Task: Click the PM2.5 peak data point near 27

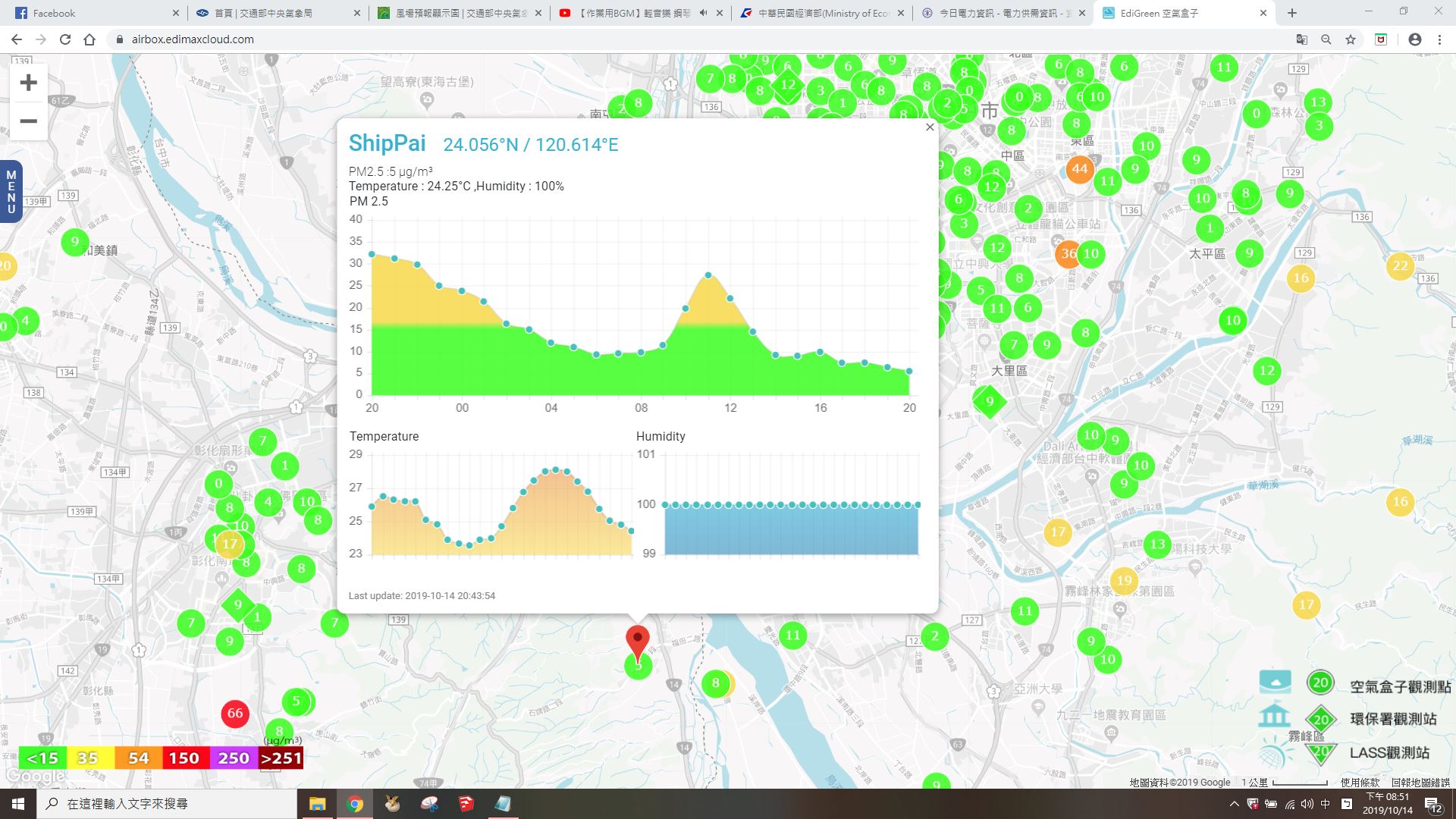Action: 708,275
